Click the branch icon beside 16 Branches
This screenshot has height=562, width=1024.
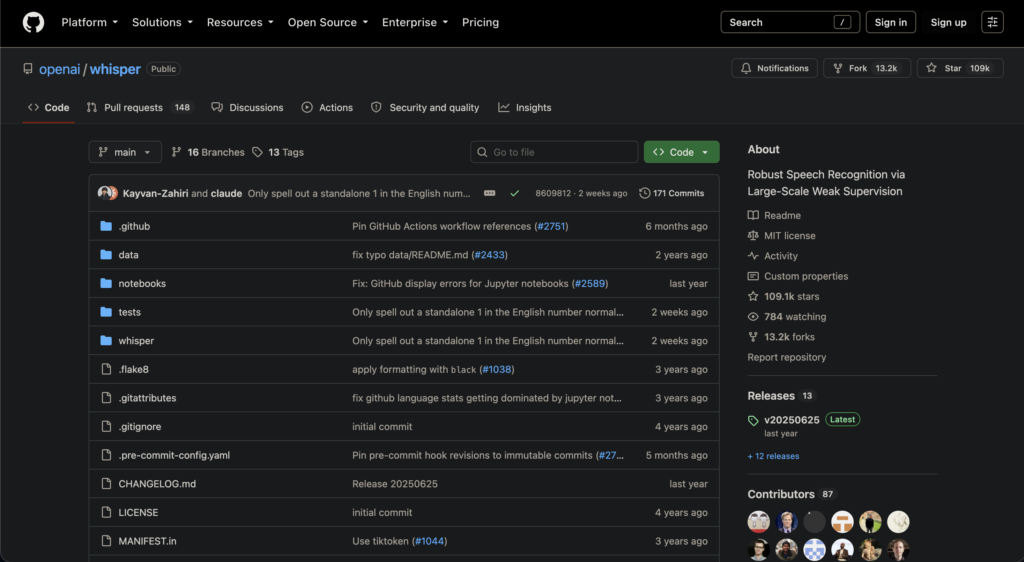point(176,152)
